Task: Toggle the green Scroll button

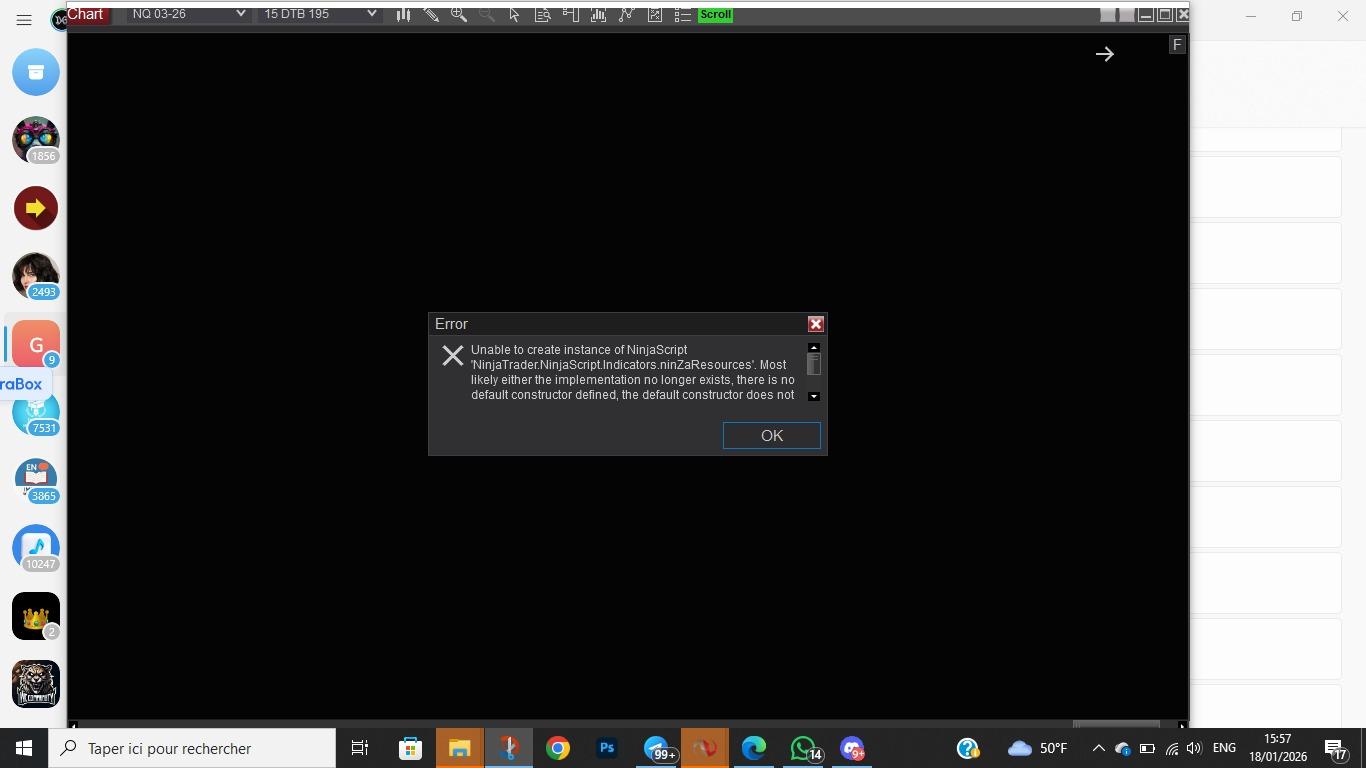Action: (x=715, y=15)
